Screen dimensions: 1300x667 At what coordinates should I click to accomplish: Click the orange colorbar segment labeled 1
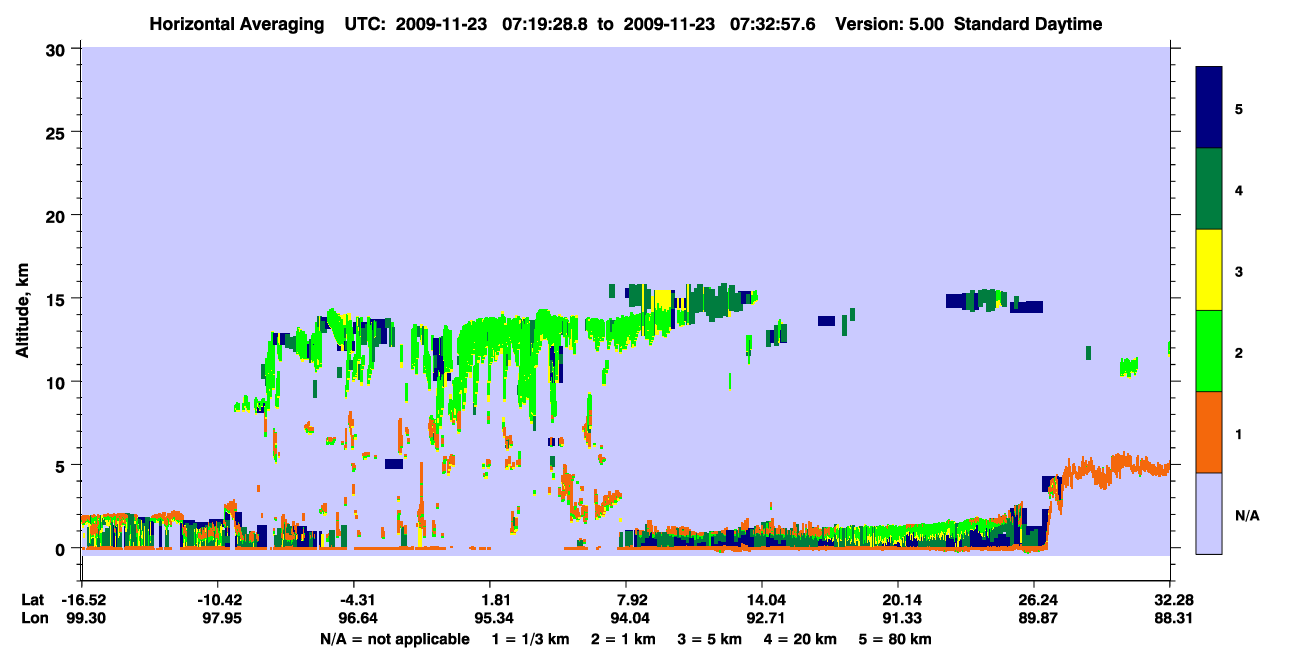pyautogui.click(x=1209, y=432)
